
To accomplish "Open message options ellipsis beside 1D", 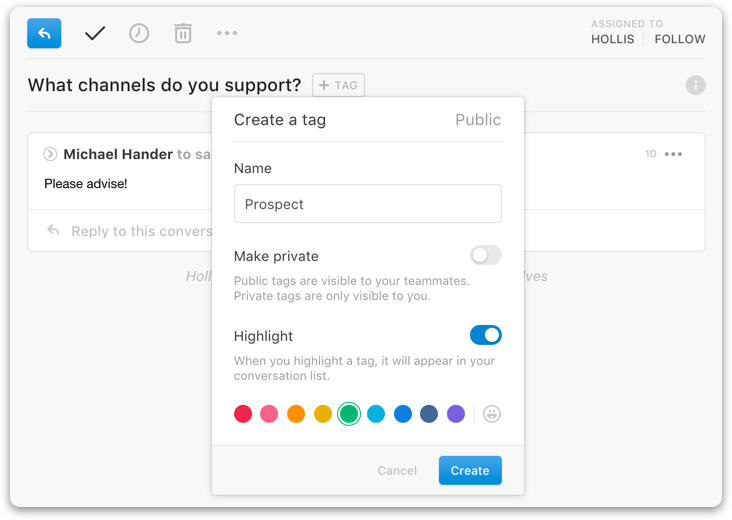I will point(673,154).
